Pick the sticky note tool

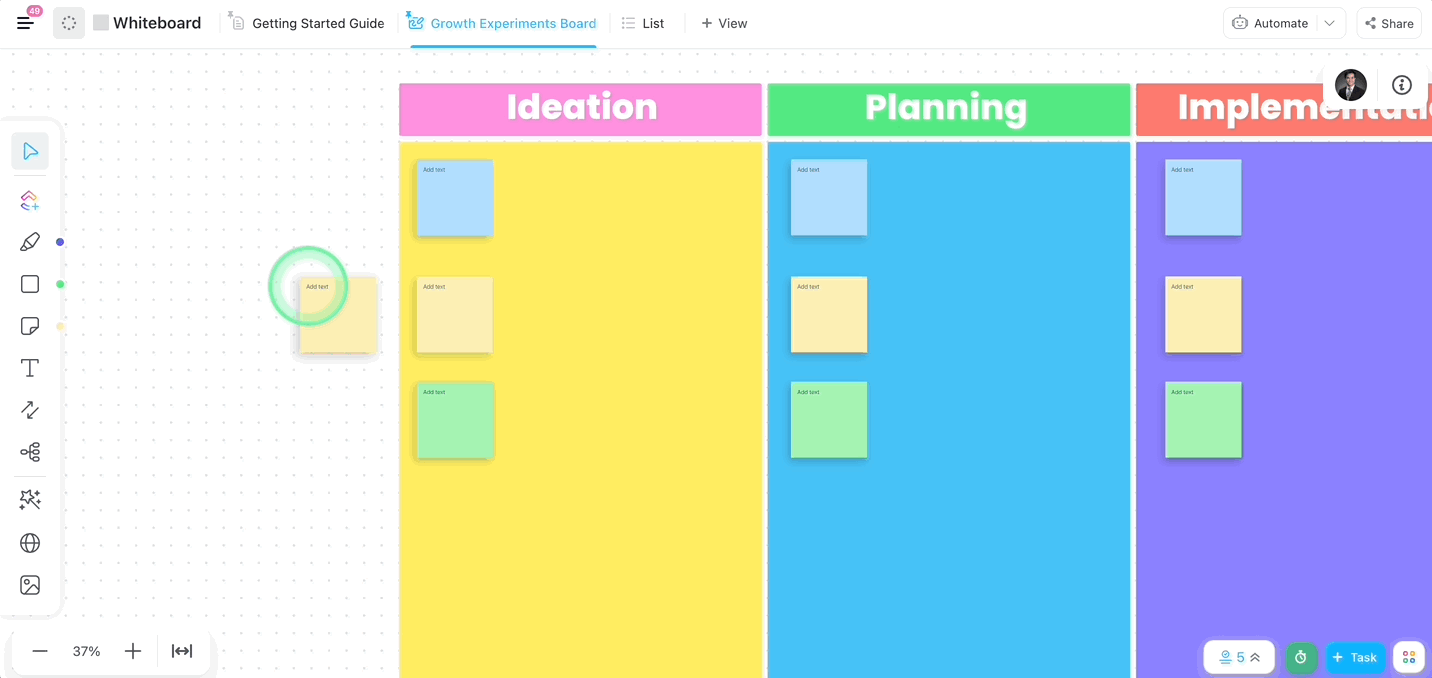(x=30, y=326)
